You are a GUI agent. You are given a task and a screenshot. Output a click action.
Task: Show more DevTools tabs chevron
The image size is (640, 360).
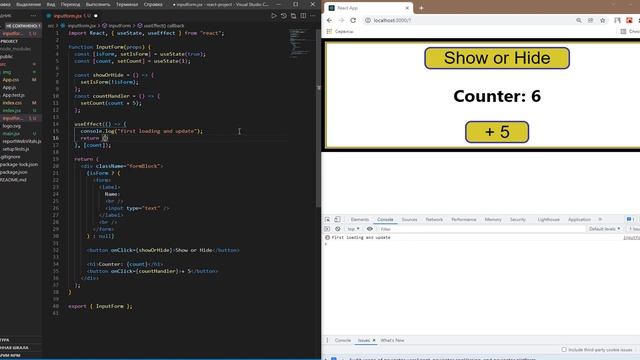coord(600,220)
